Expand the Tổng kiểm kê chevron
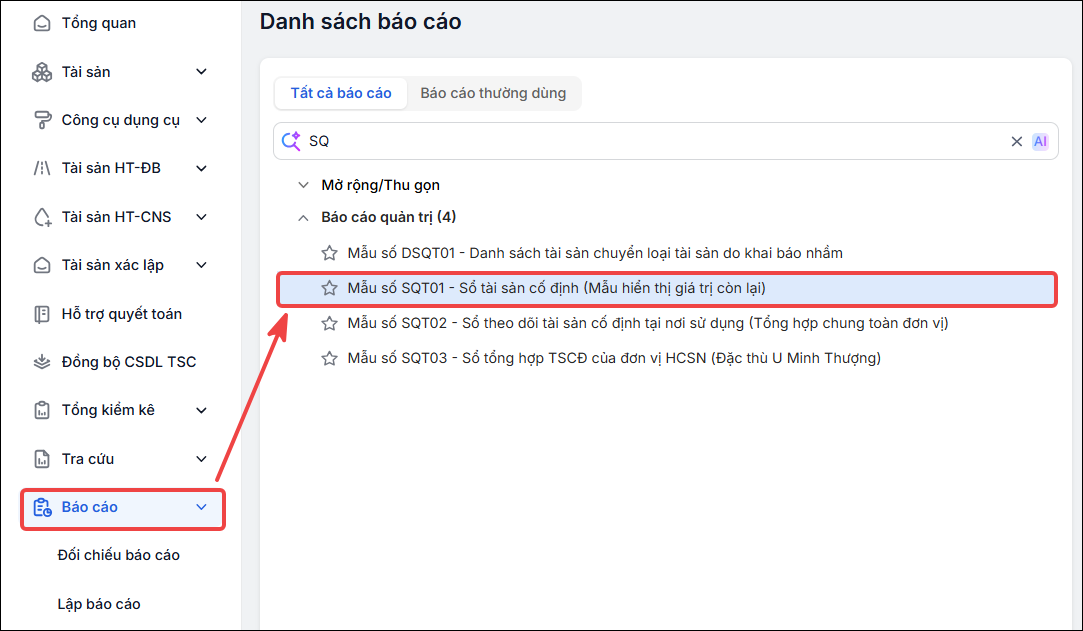 click(201, 410)
